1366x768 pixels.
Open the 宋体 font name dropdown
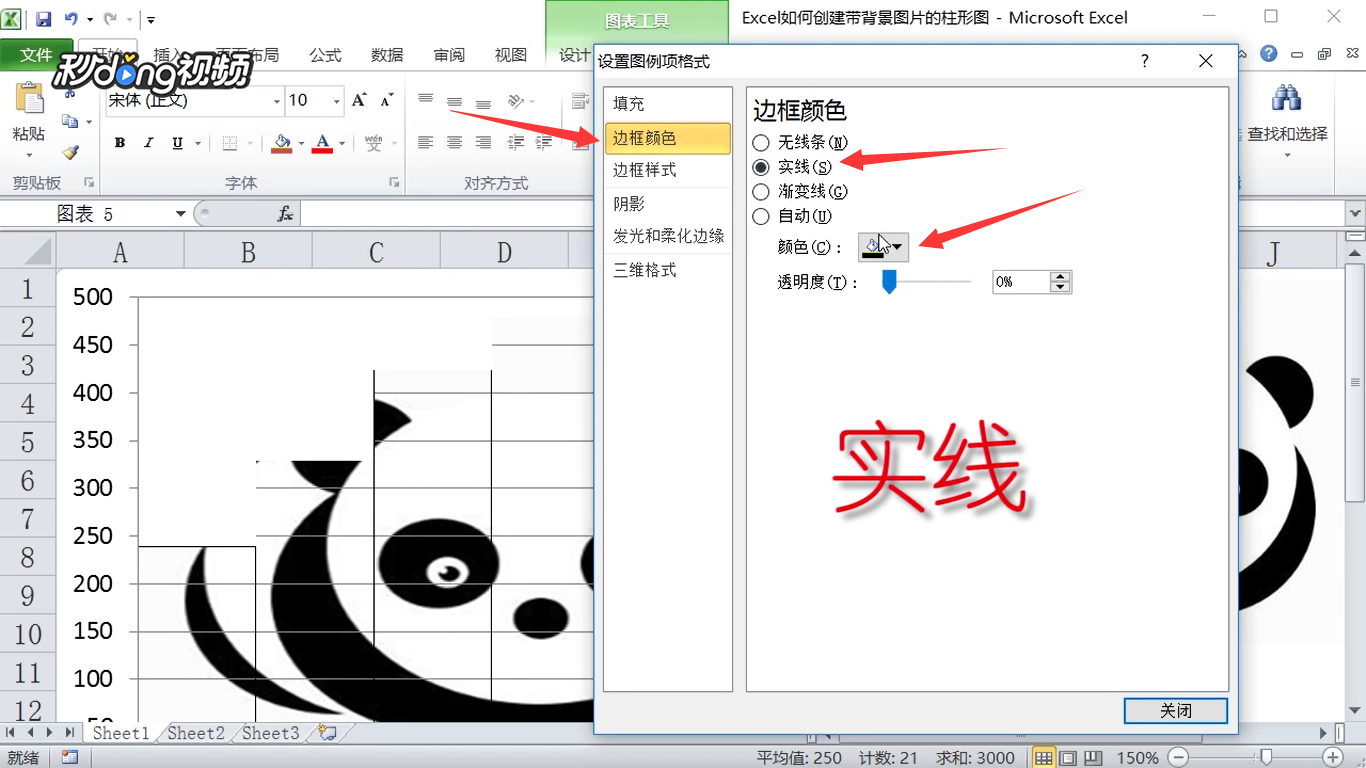(277, 101)
